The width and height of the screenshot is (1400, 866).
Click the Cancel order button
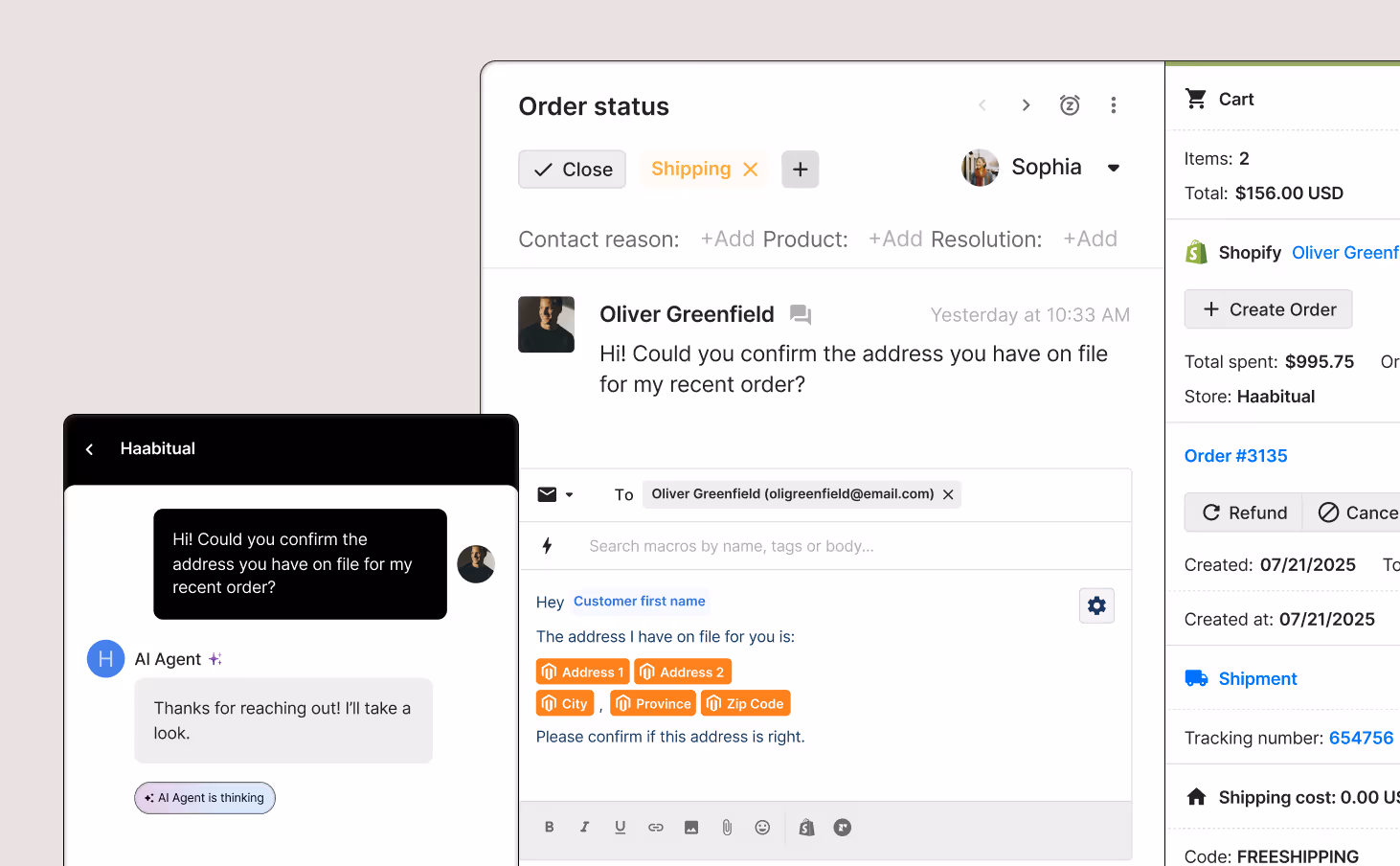tap(1352, 513)
